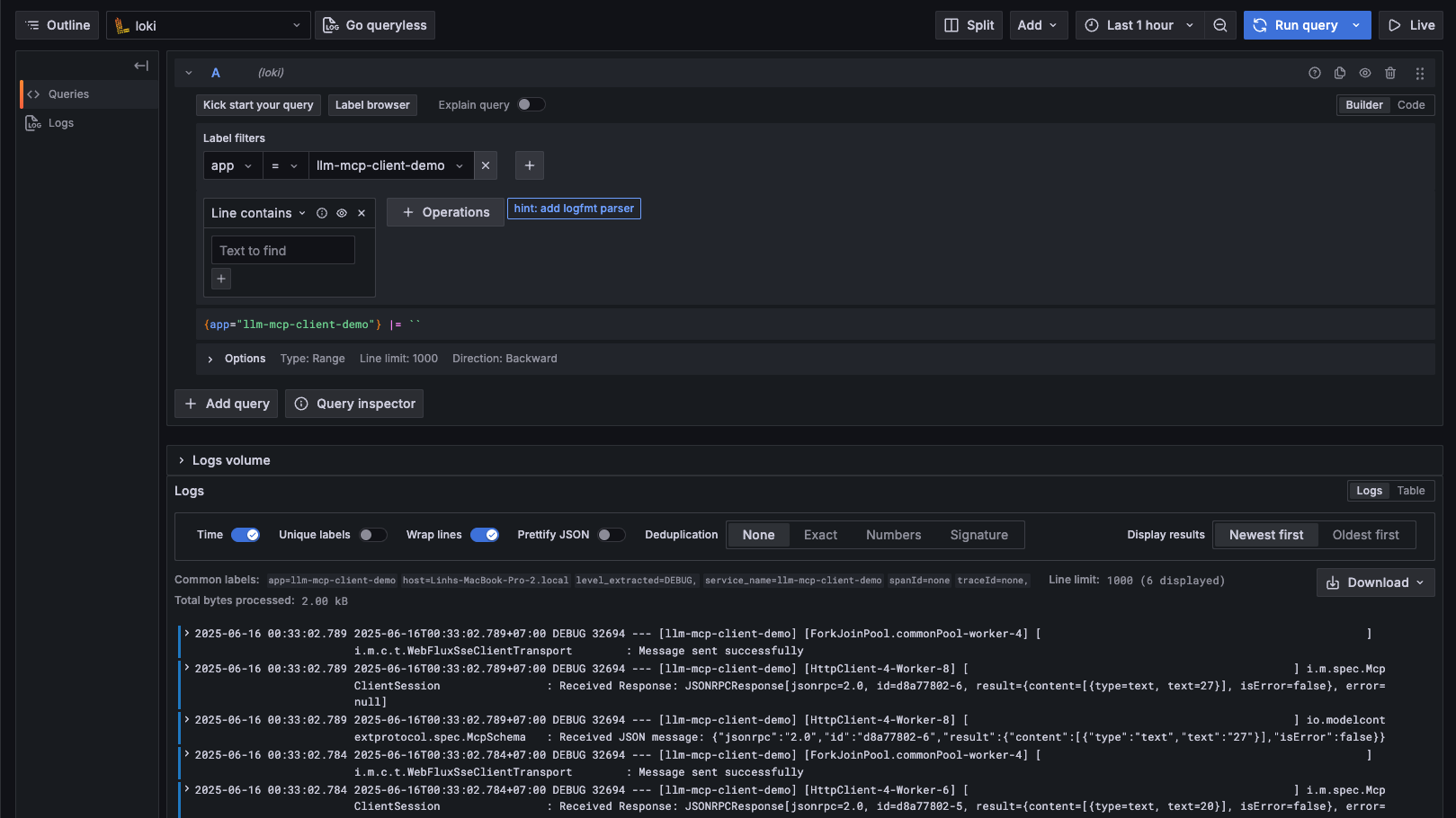The width and height of the screenshot is (1456, 818).
Task: Apply the add logfmt parser hint
Action: coord(574,209)
